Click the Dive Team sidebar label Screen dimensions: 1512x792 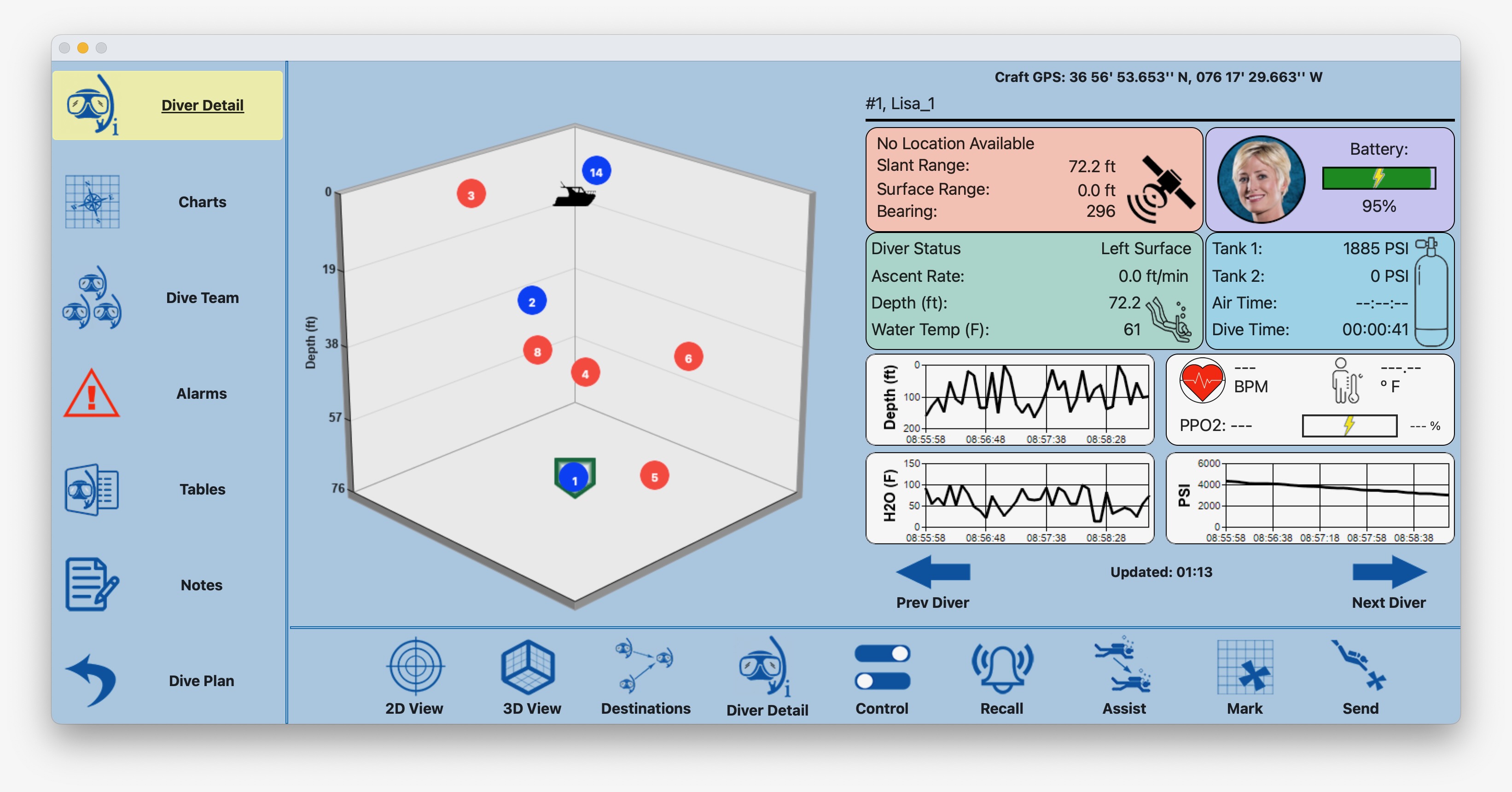point(202,297)
